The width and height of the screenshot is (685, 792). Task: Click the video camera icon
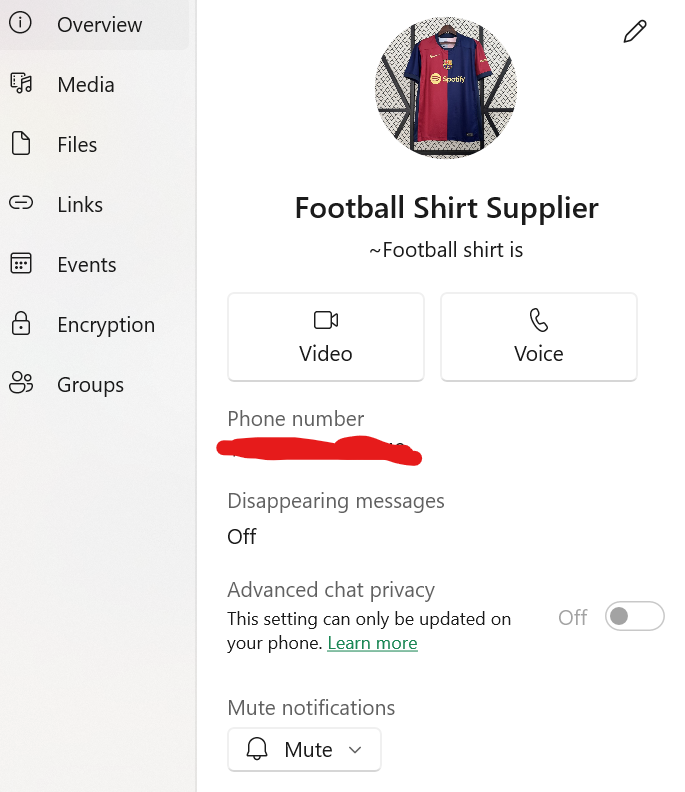coord(326,320)
